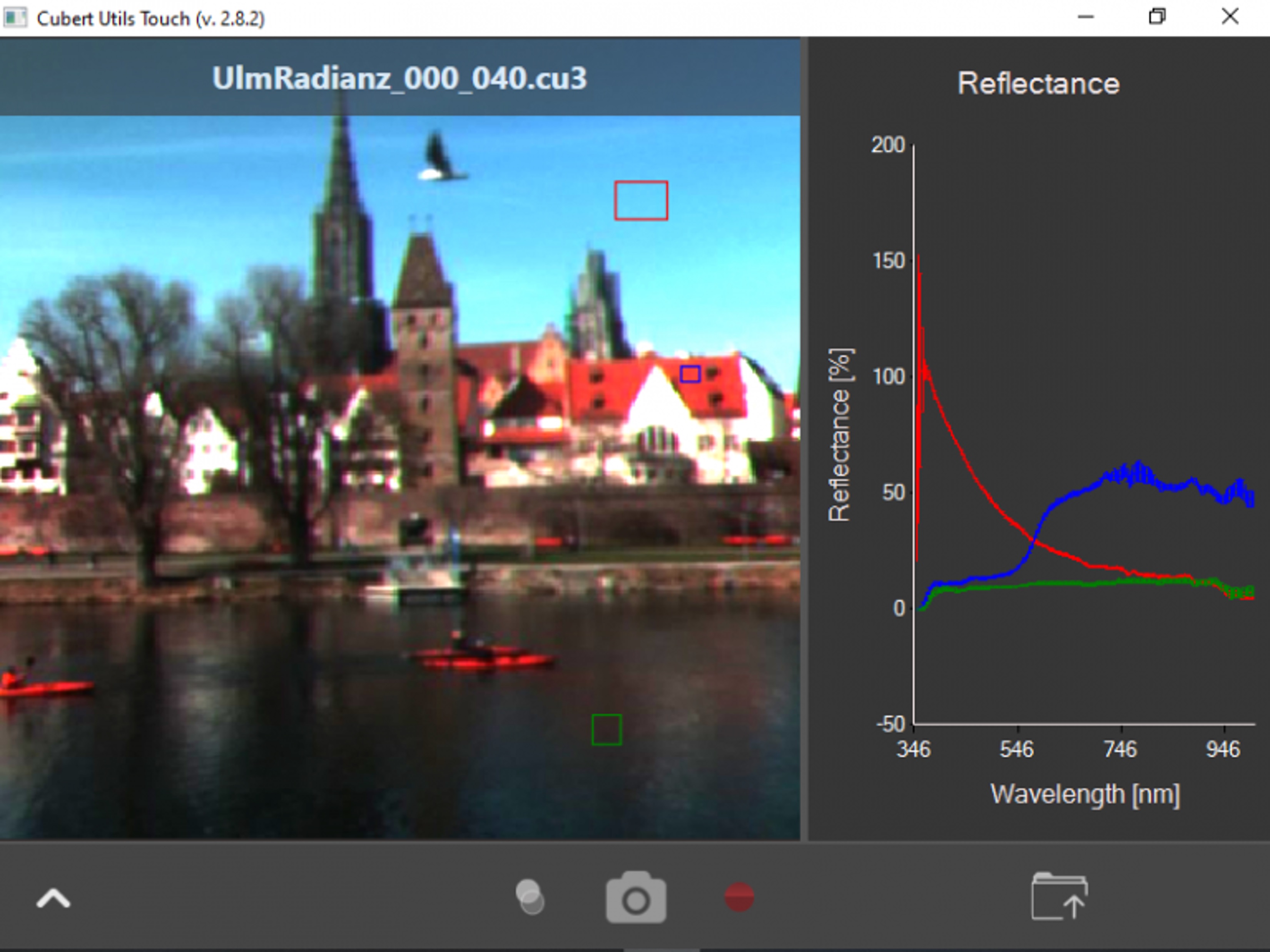1270x952 pixels.
Task: Click the 346 wavelength tick label
Action: (x=914, y=749)
